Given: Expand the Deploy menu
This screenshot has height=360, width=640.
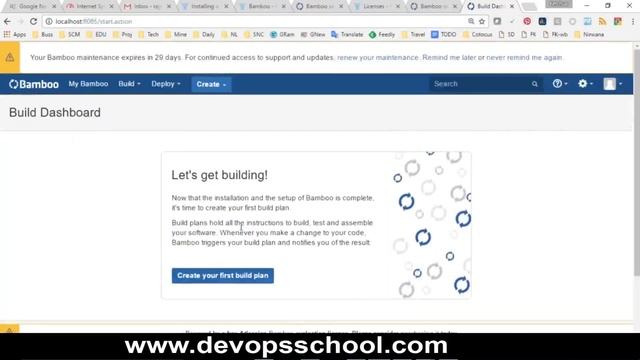Looking at the screenshot, I should click(166, 84).
